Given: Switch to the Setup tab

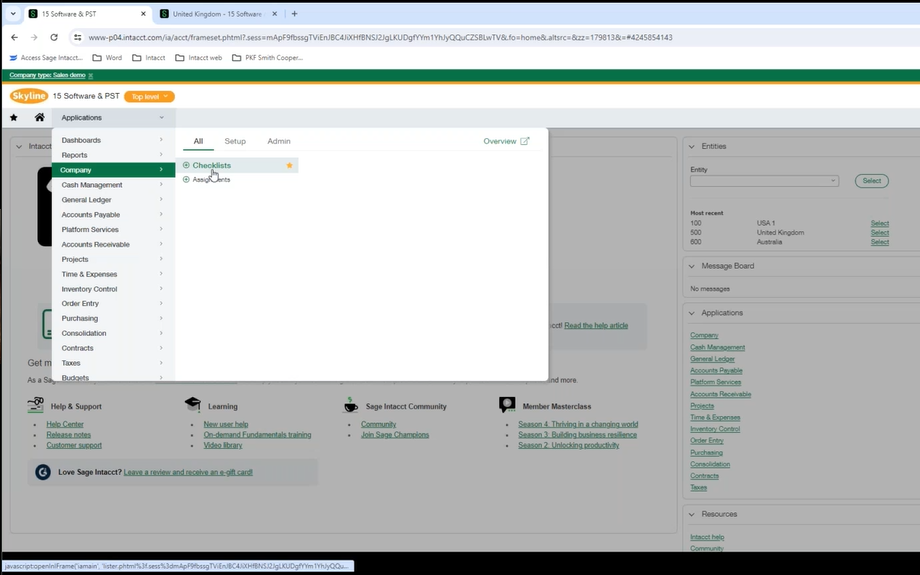Looking at the screenshot, I should (235, 141).
